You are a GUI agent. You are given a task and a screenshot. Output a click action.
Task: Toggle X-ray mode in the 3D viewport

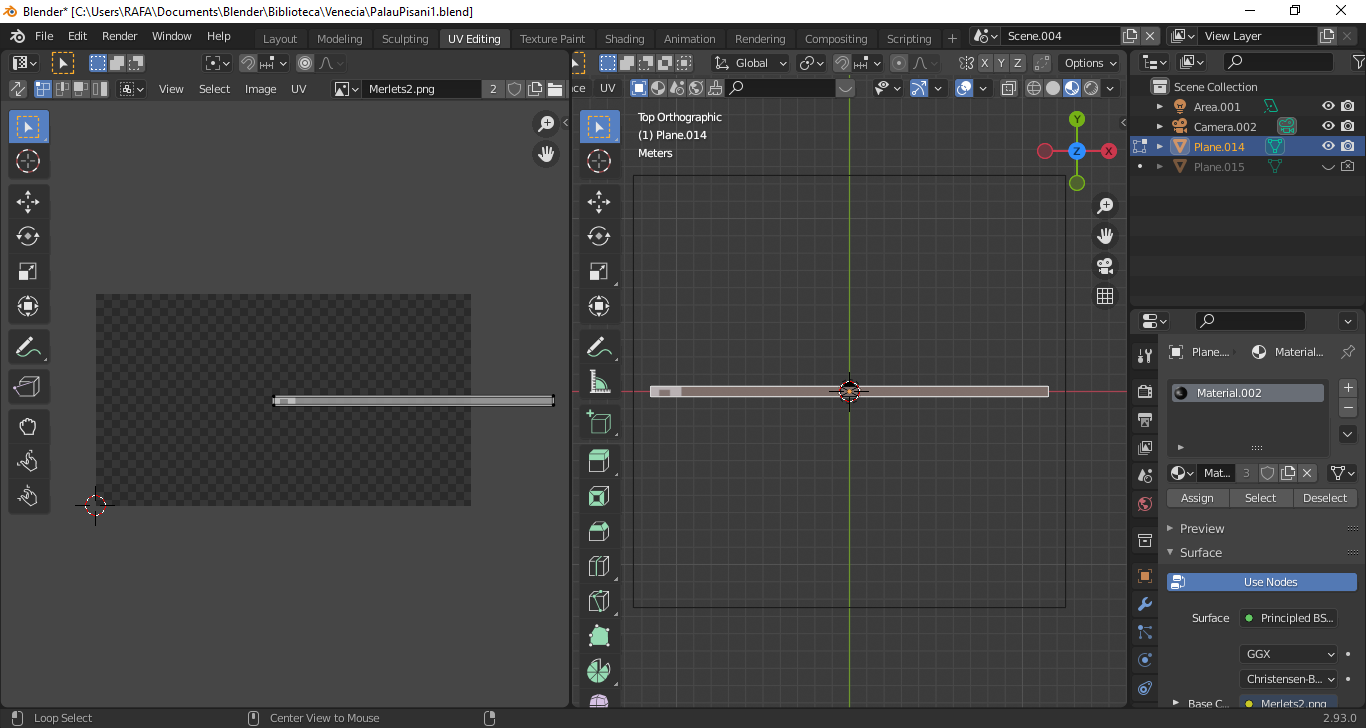[1008, 88]
